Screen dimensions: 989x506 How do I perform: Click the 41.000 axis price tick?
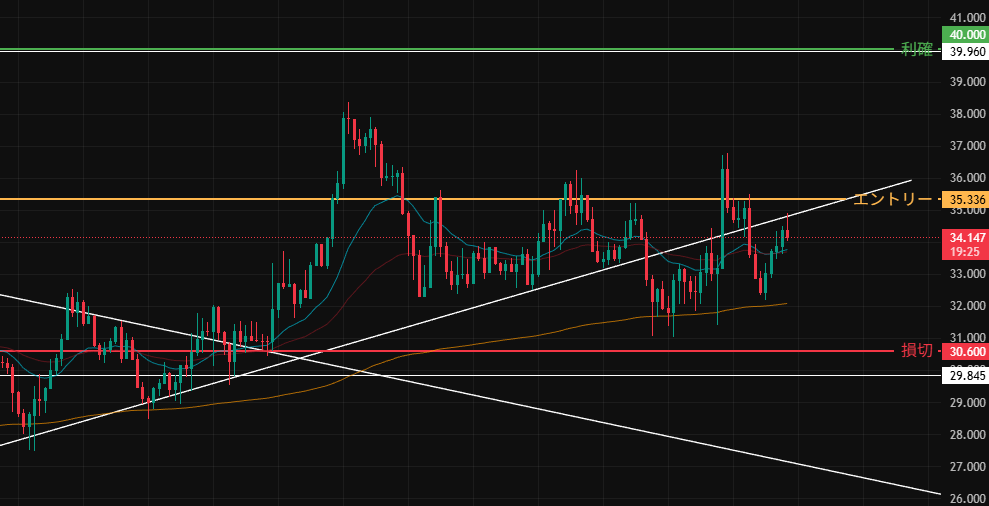click(x=967, y=18)
